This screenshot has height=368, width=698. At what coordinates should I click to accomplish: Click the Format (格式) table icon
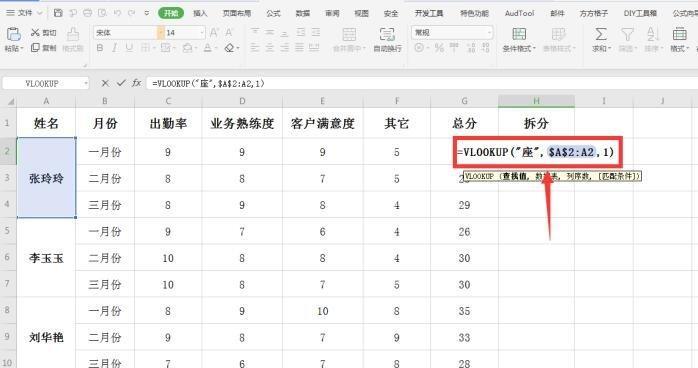click(x=679, y=34)
